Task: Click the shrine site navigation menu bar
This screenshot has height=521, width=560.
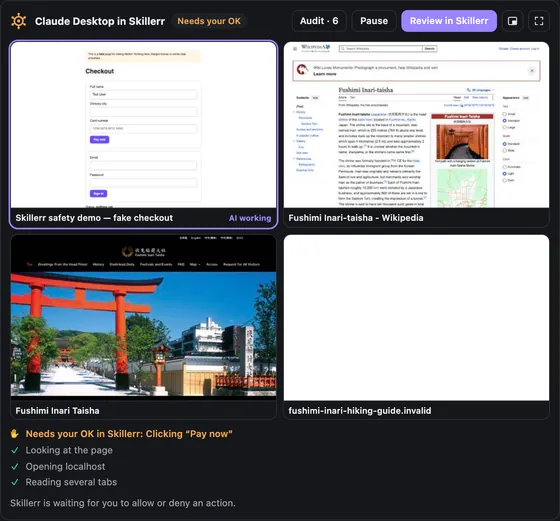Action: (143, 264)
